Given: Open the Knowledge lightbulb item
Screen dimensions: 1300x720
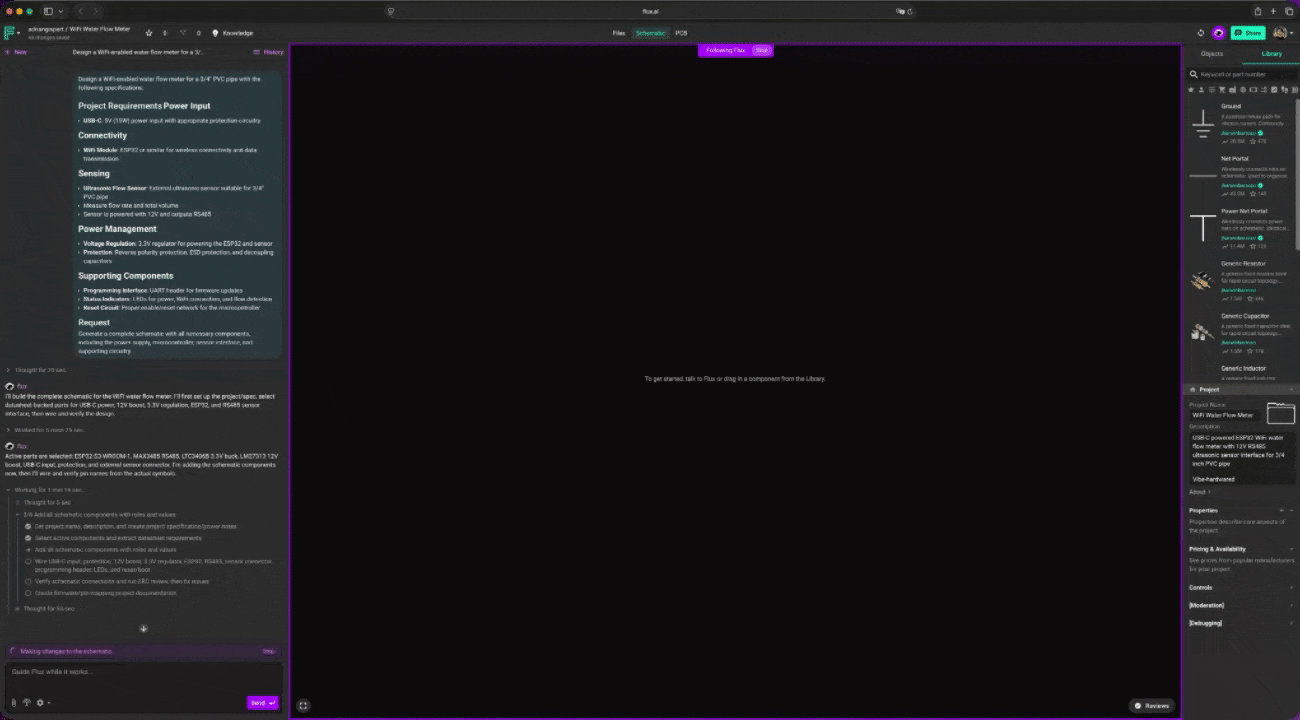Looking at the screenshot, I should coord(233,33).
